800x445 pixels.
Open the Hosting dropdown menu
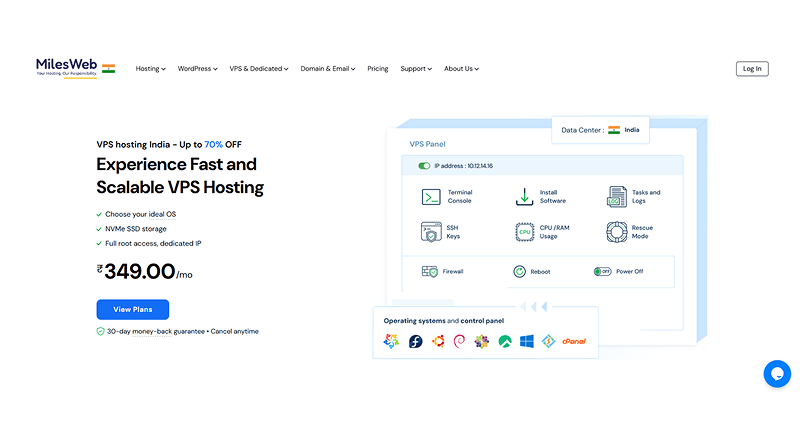[x=151, y=69]
